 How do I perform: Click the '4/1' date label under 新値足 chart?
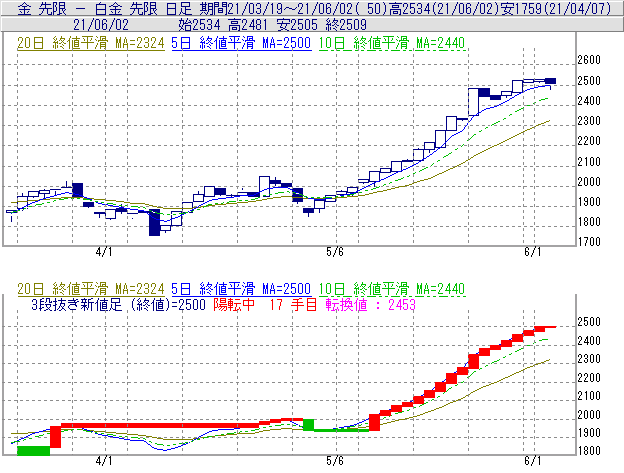(104, 461)
